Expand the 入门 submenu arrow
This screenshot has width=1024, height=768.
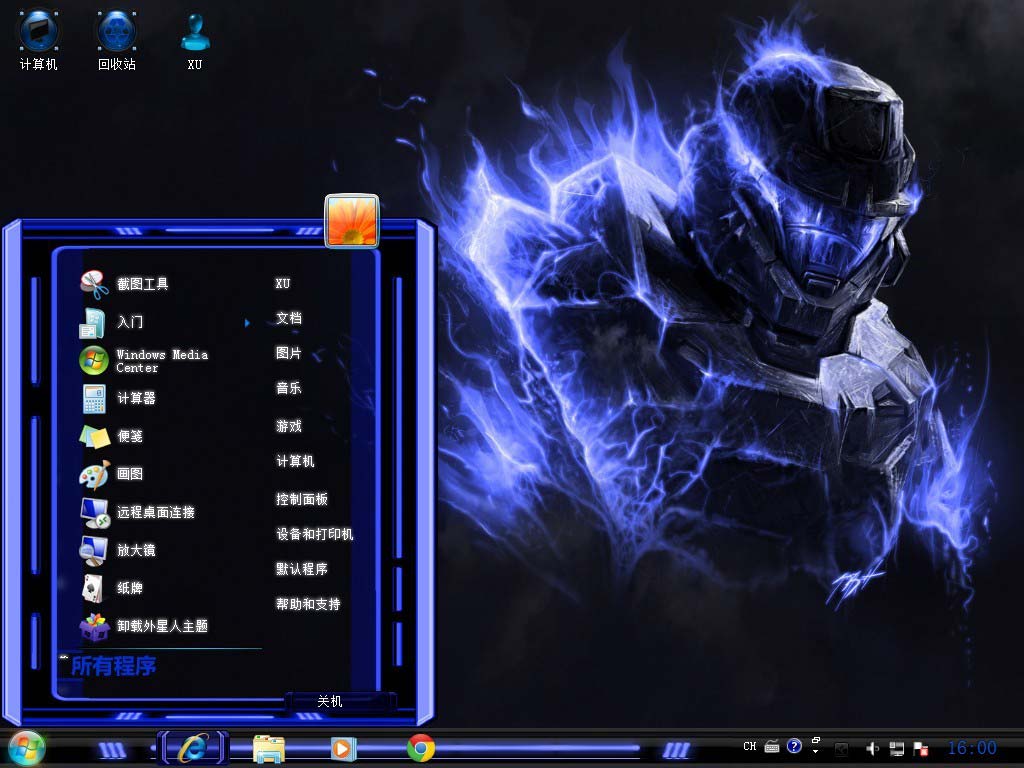247,323
